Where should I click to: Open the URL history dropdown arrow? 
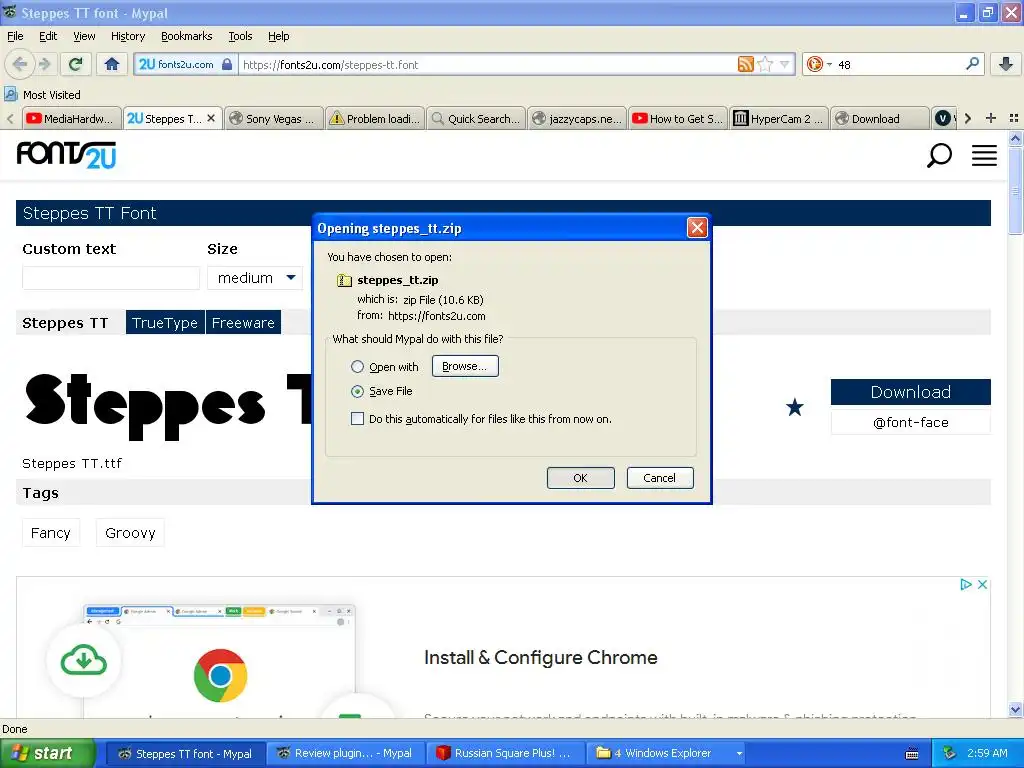tap(784, 64)
